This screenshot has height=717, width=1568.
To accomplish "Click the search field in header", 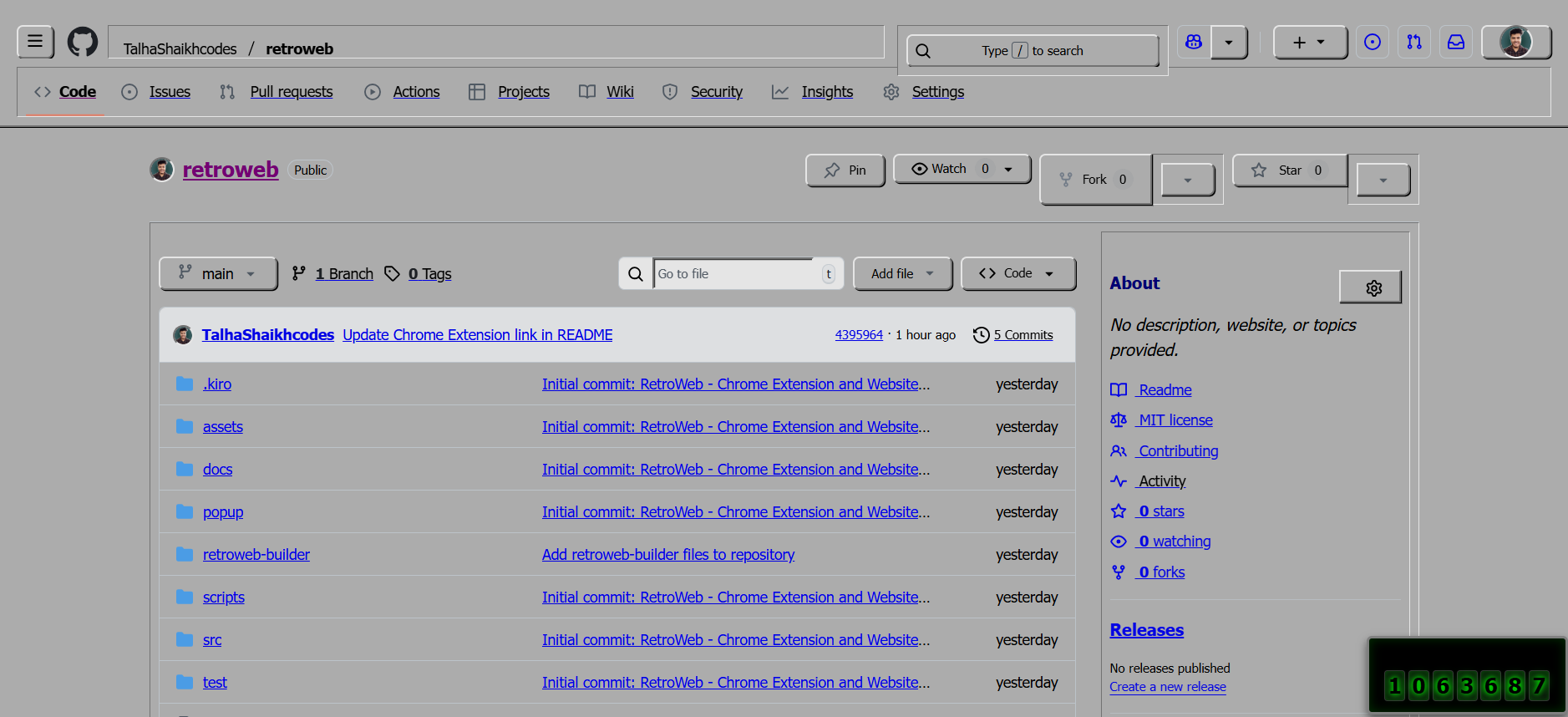I will (1033, 50).
